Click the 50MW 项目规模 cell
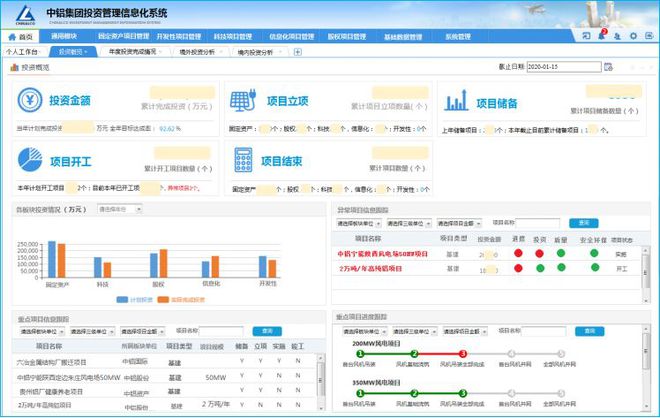 [216, 378]
